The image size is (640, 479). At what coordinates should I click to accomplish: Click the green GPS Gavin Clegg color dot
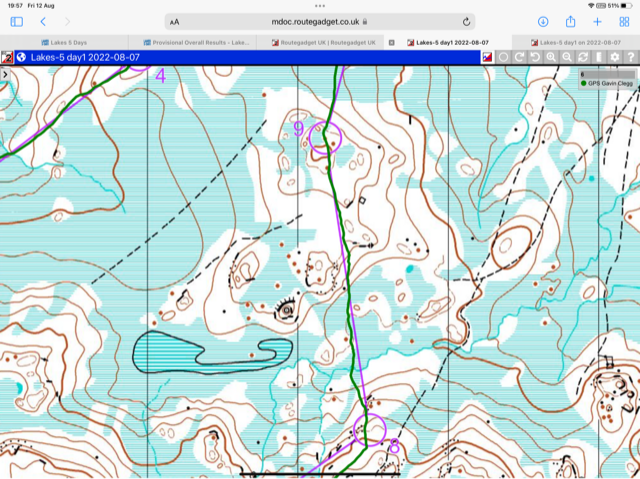(584, 84)
